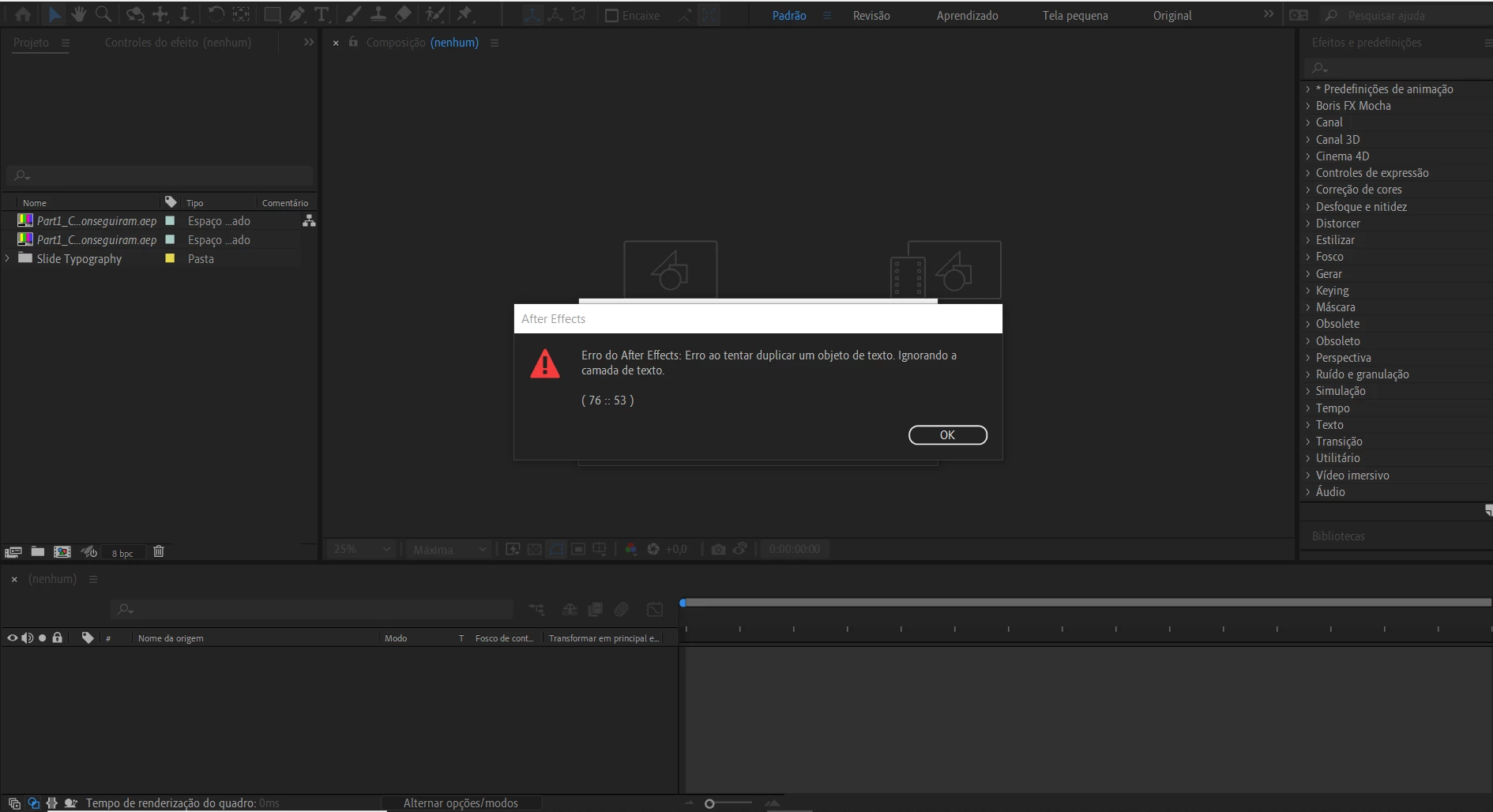Expand the Correção de cores category
The width and height of the screenshot is (1493, 812).
tap(1308, 190)
